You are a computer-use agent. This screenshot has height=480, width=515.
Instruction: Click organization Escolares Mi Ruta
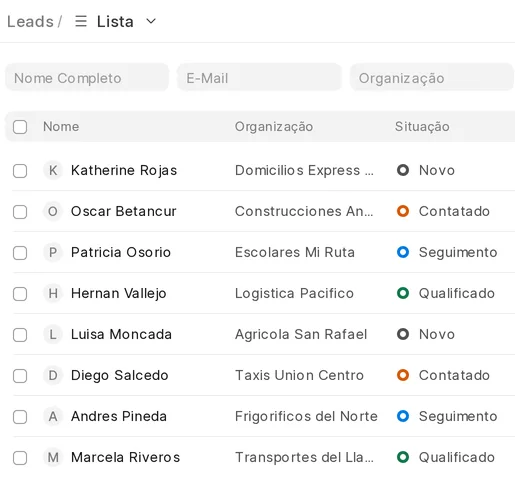295,252
